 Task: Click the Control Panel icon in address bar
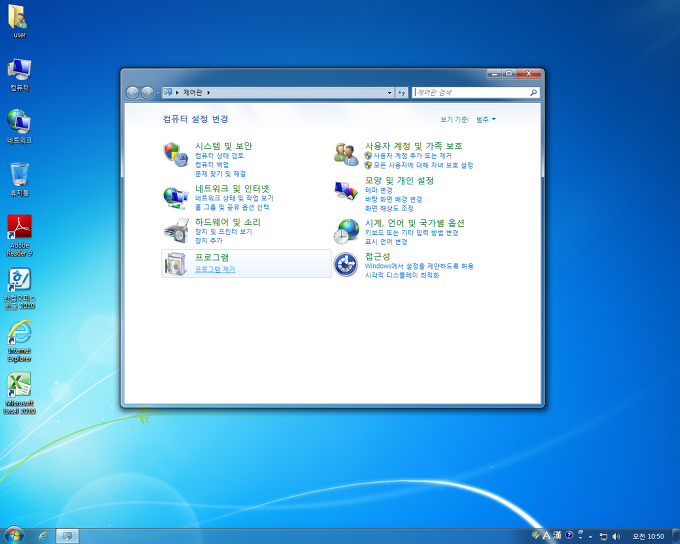click(168, 92)
